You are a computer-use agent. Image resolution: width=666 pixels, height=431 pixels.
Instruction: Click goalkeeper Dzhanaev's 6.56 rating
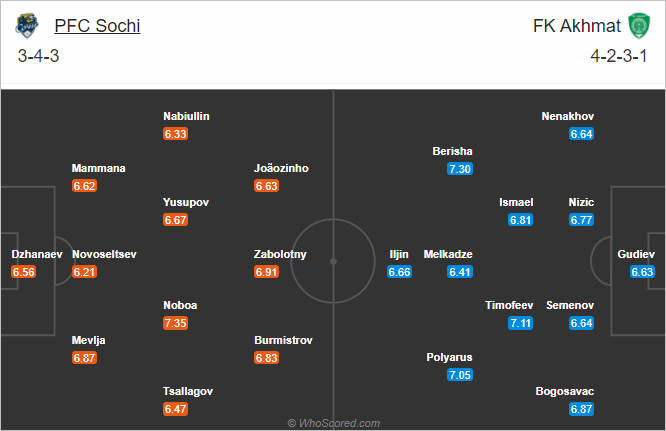23,272
